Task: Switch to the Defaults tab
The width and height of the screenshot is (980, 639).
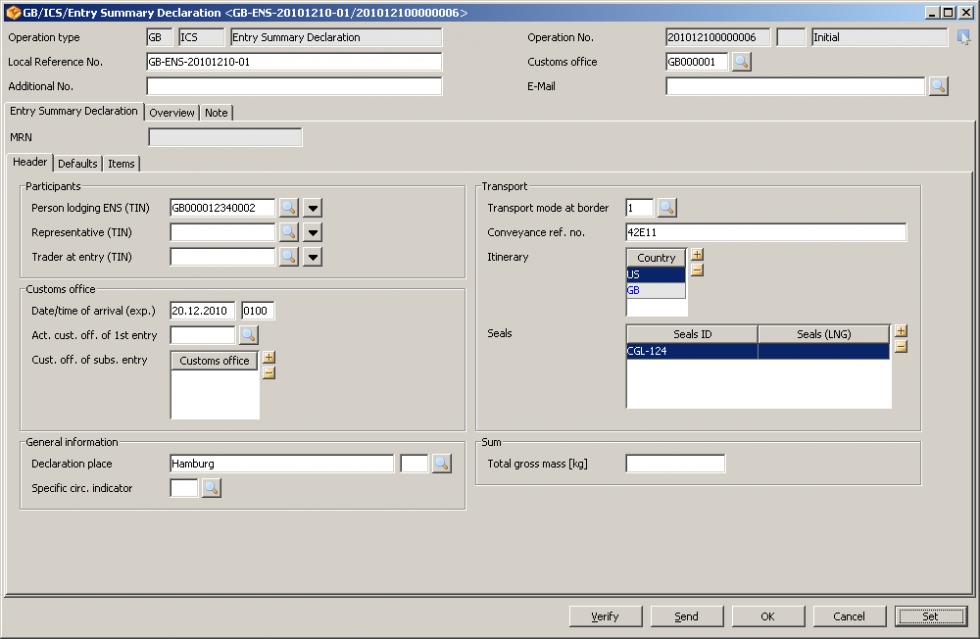Action: [x=77, y=164]
